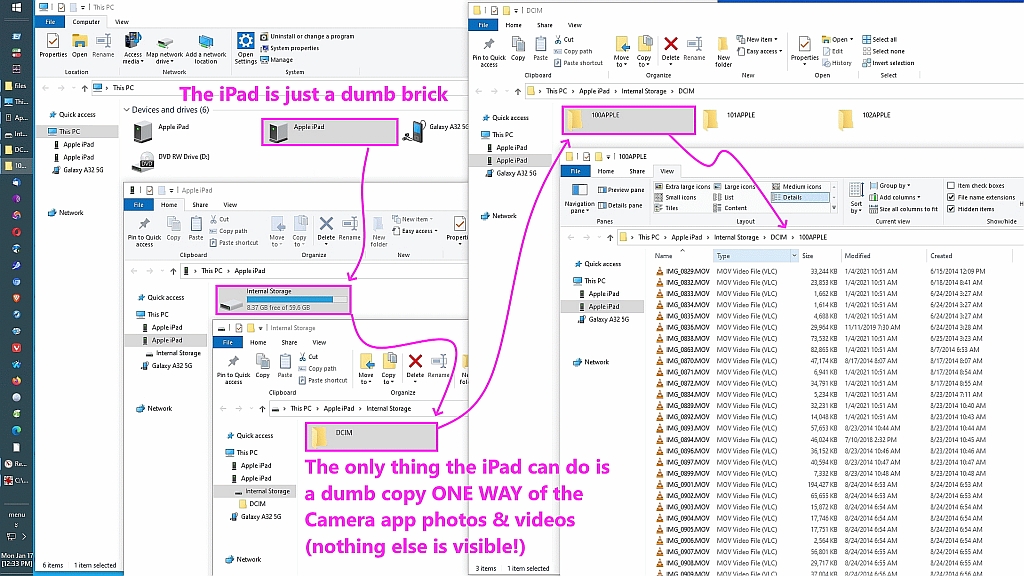
Task: Toggle the Details pane
Action: coord(620,205)
